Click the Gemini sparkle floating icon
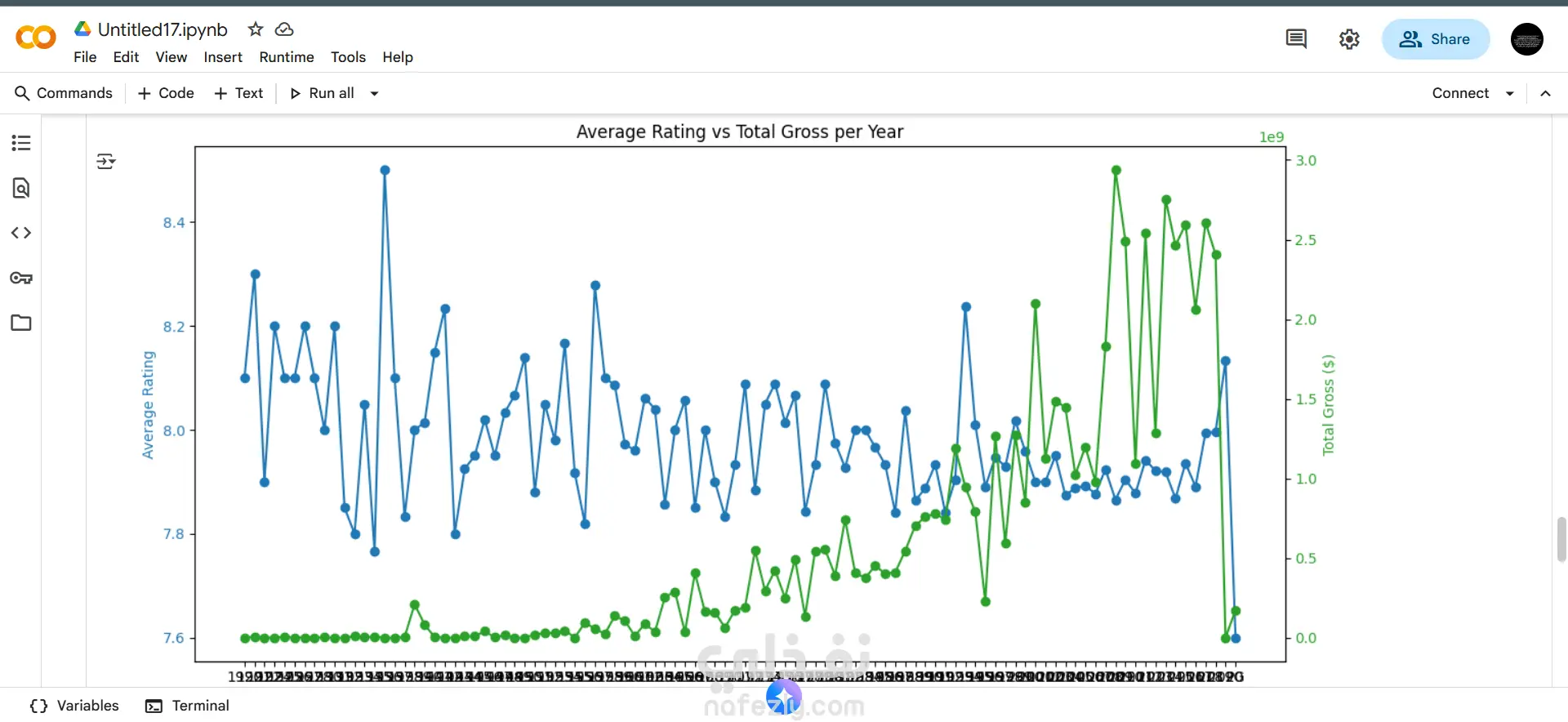Viewport: 1568px width, 722px height. [784, 698]
